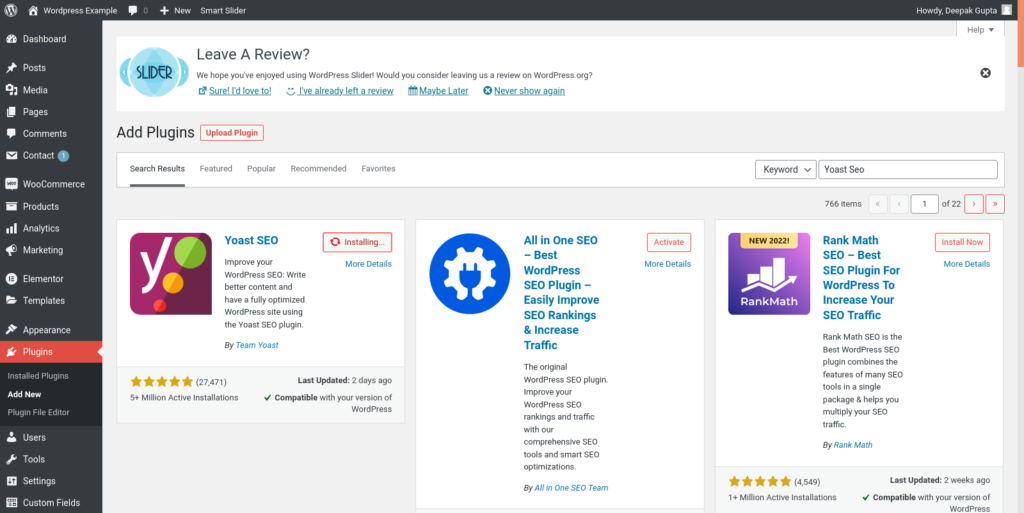Image resolution: width=1024 pixels, height=513 pixels.
Task: Click the WordPress logo in admin bar
Action: click(11, 10)
